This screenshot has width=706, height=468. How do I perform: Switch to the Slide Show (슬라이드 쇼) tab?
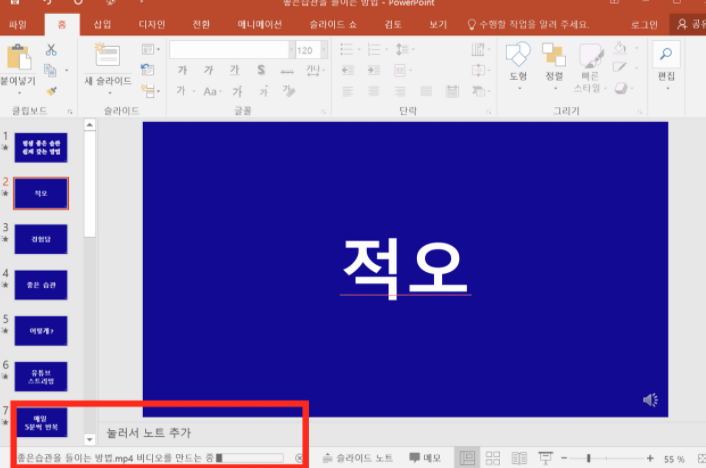(x=333, y=24)
